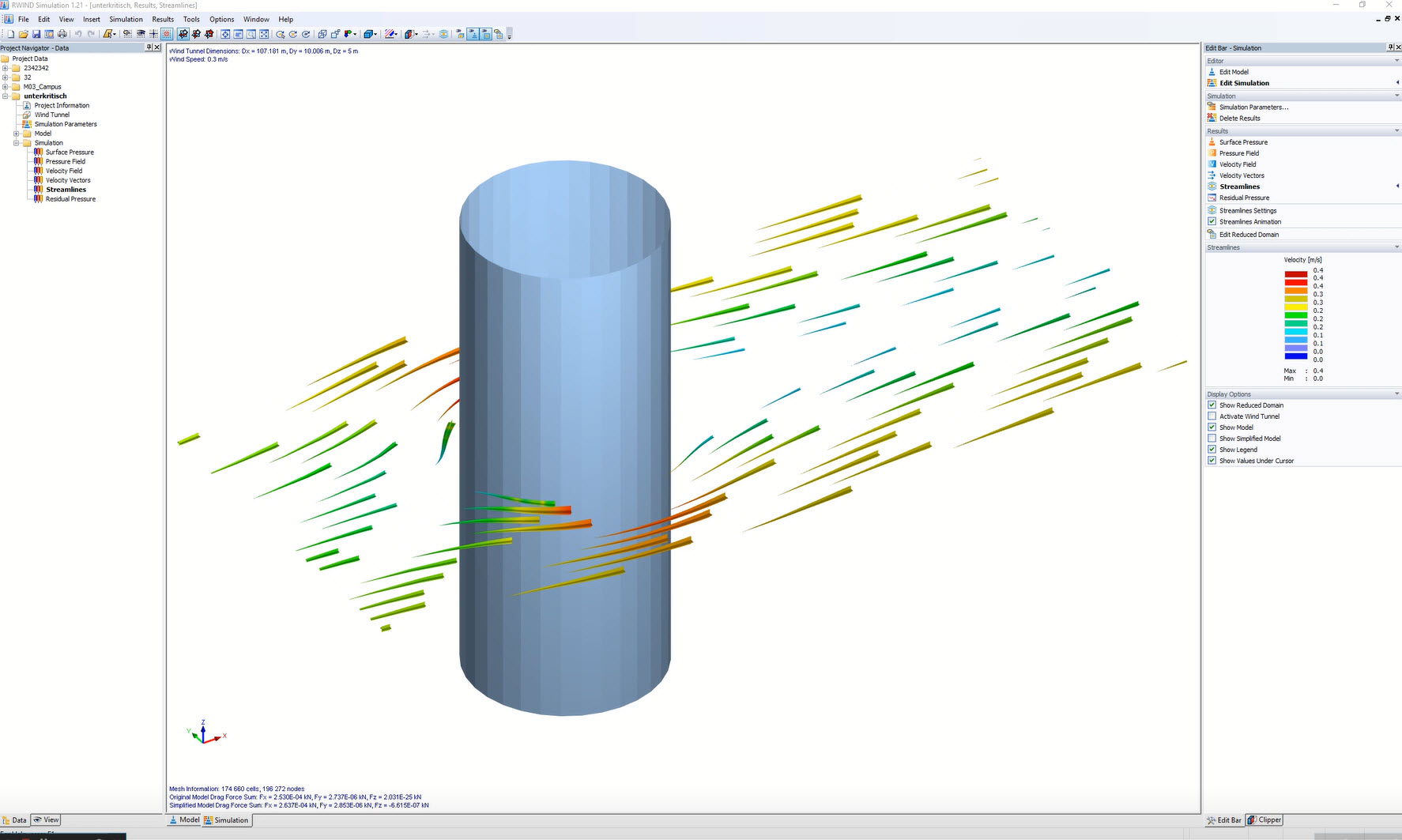
Task: Click the Streamlines Settings icon
Action: (x=1212, y=210)
